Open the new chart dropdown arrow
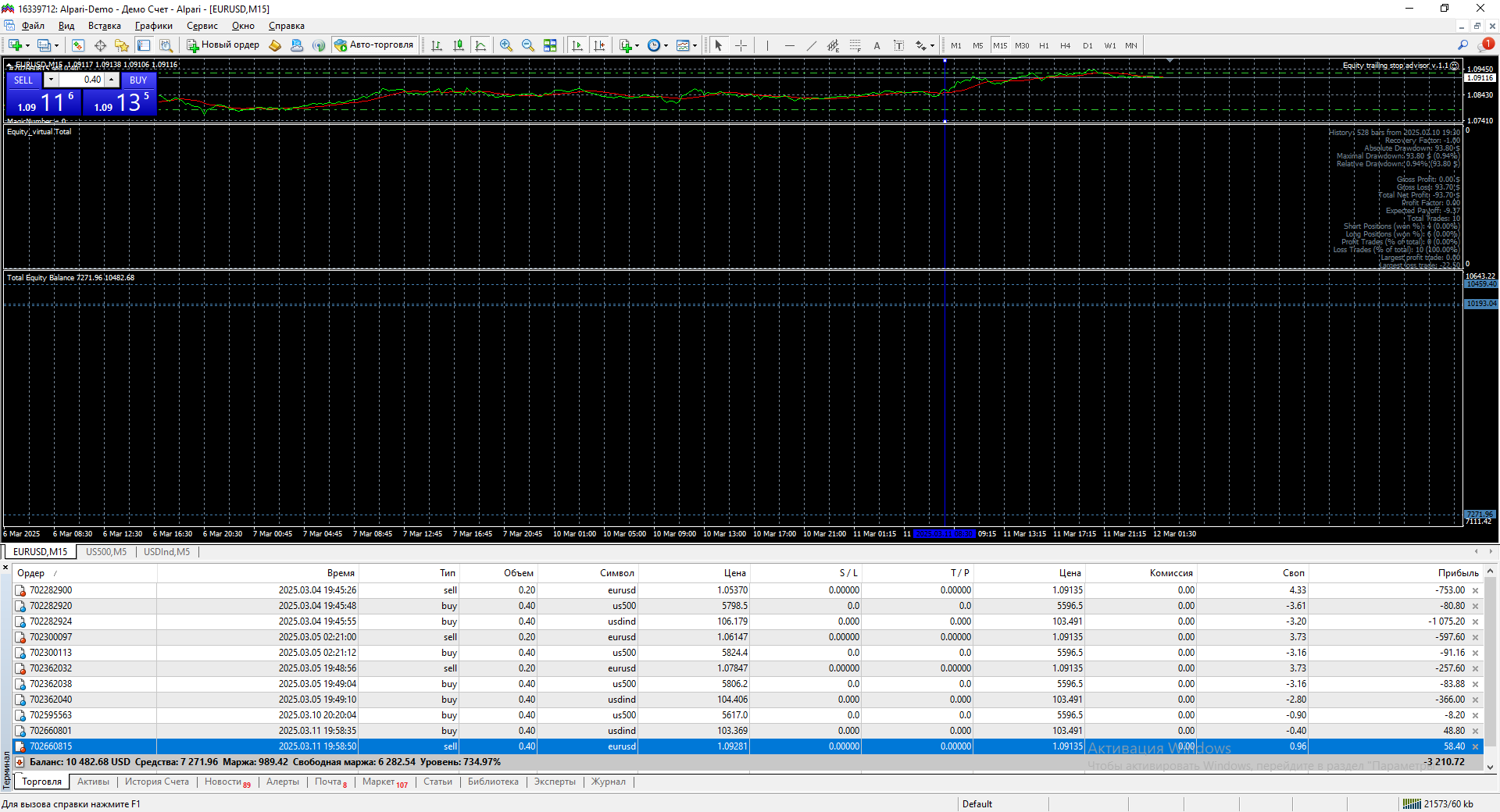This screenshot has height=812, width=1500. coord(28,45)
